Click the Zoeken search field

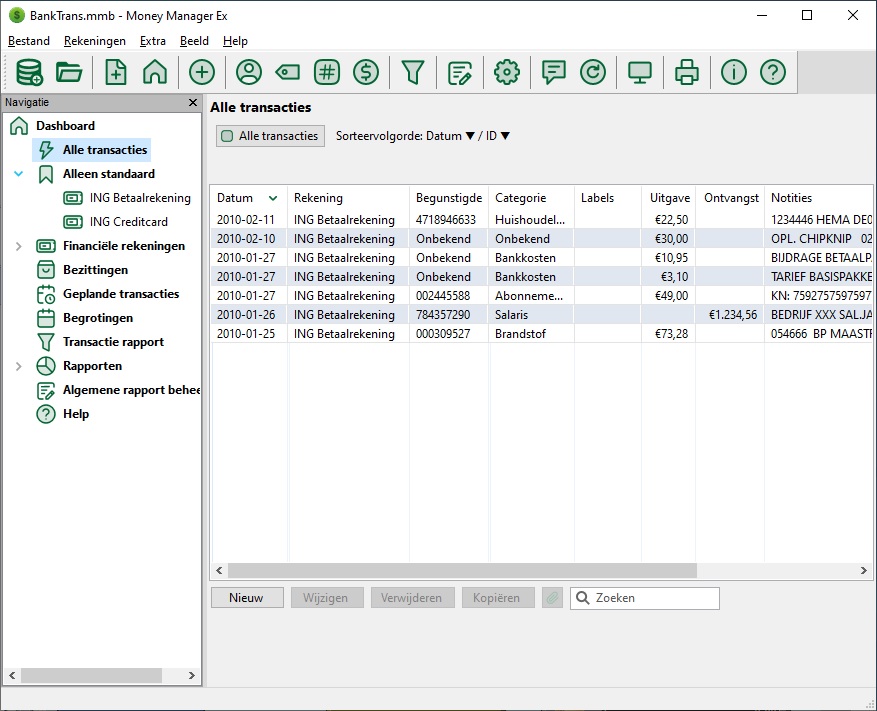654,598
